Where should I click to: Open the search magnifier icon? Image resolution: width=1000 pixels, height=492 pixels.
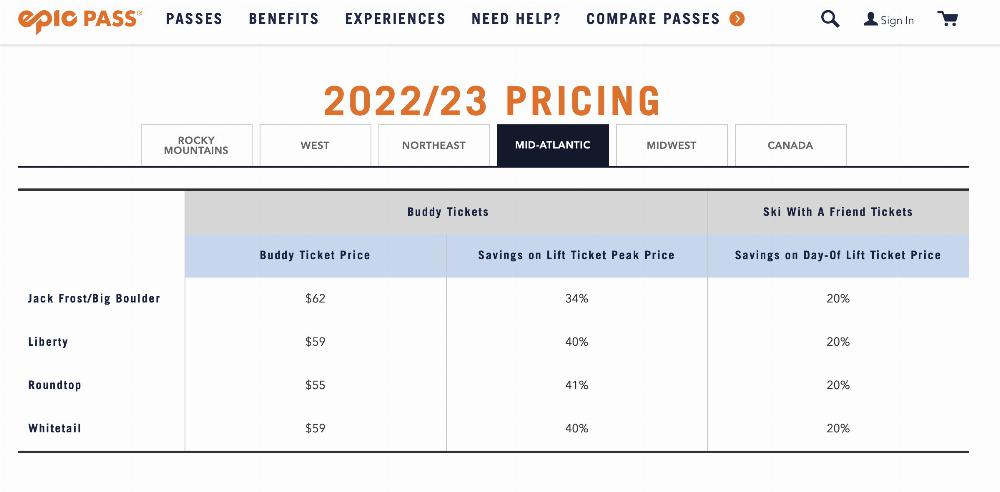pyautogui.click(x=830, y=19)
